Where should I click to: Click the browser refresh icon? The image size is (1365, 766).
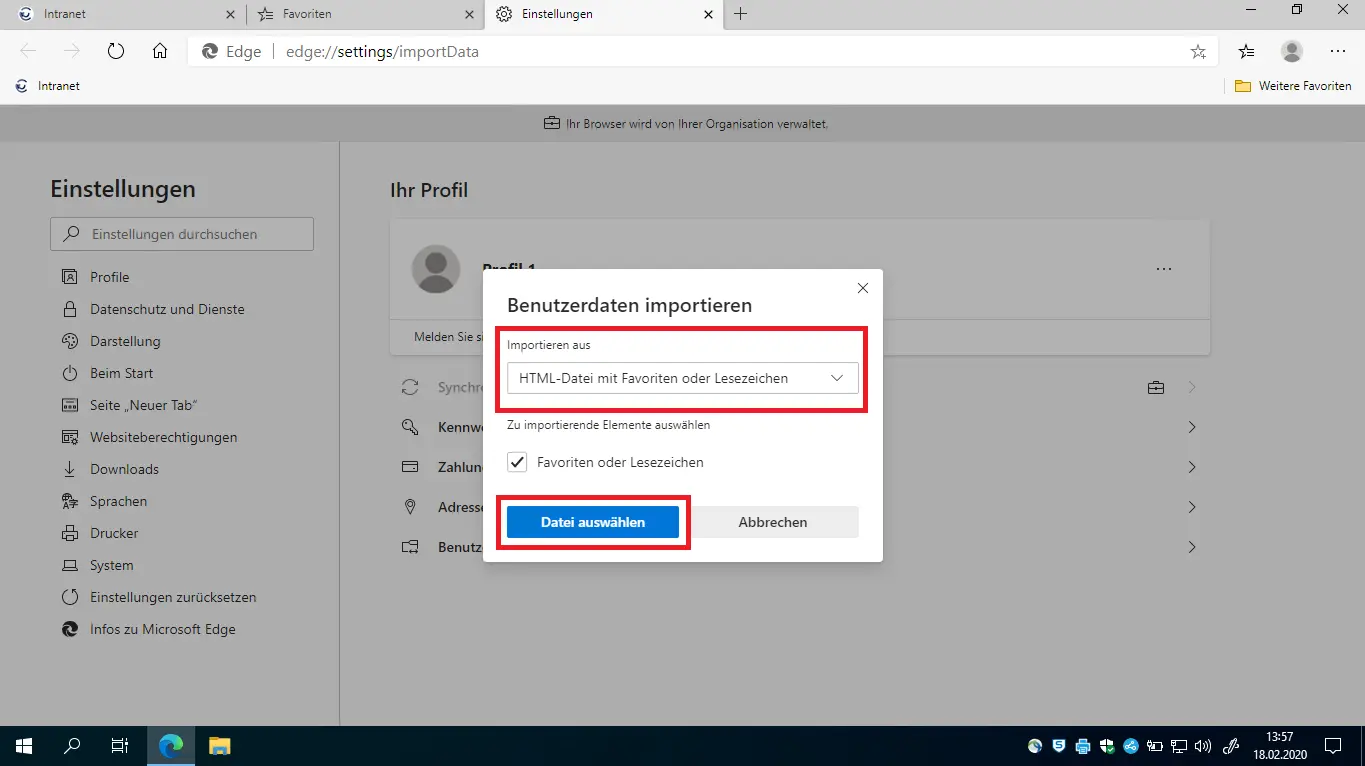pyautogui.click(x=115, y=51)
